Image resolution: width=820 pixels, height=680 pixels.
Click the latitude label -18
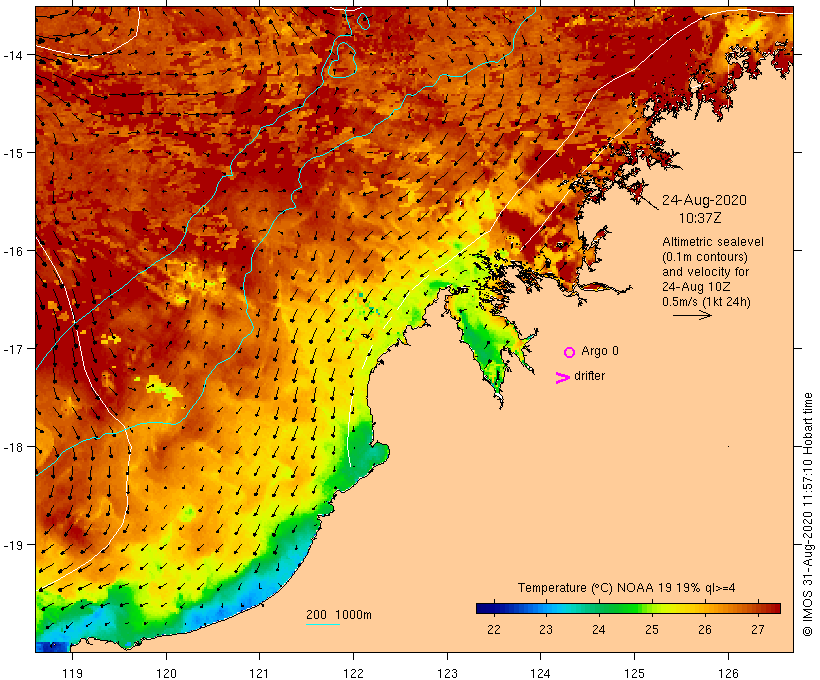tap(12, 447)
